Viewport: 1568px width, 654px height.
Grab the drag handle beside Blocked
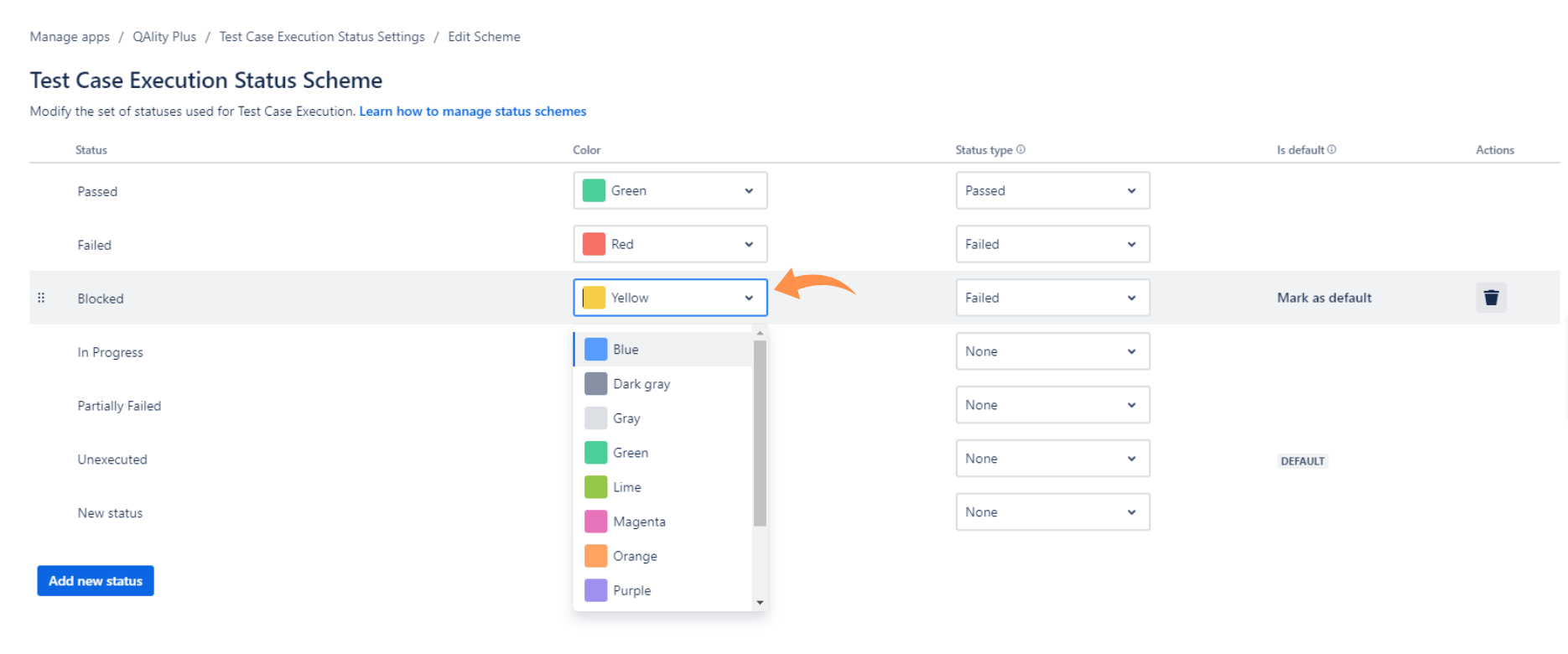pos(41,298)
